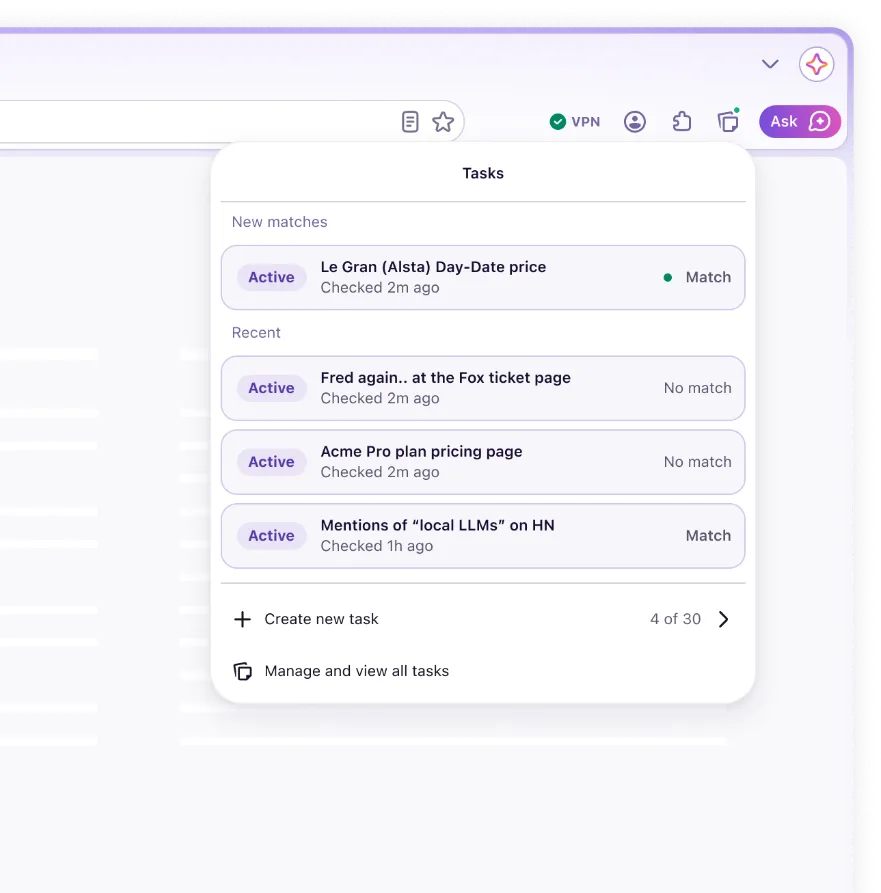Open Le Gran (Alsta) Day-Date price task

coord(482,277)
